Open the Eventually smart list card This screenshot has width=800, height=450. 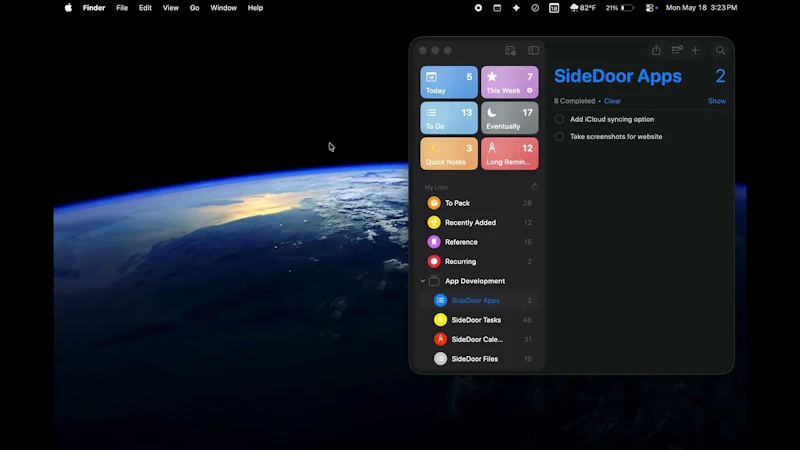509,118
